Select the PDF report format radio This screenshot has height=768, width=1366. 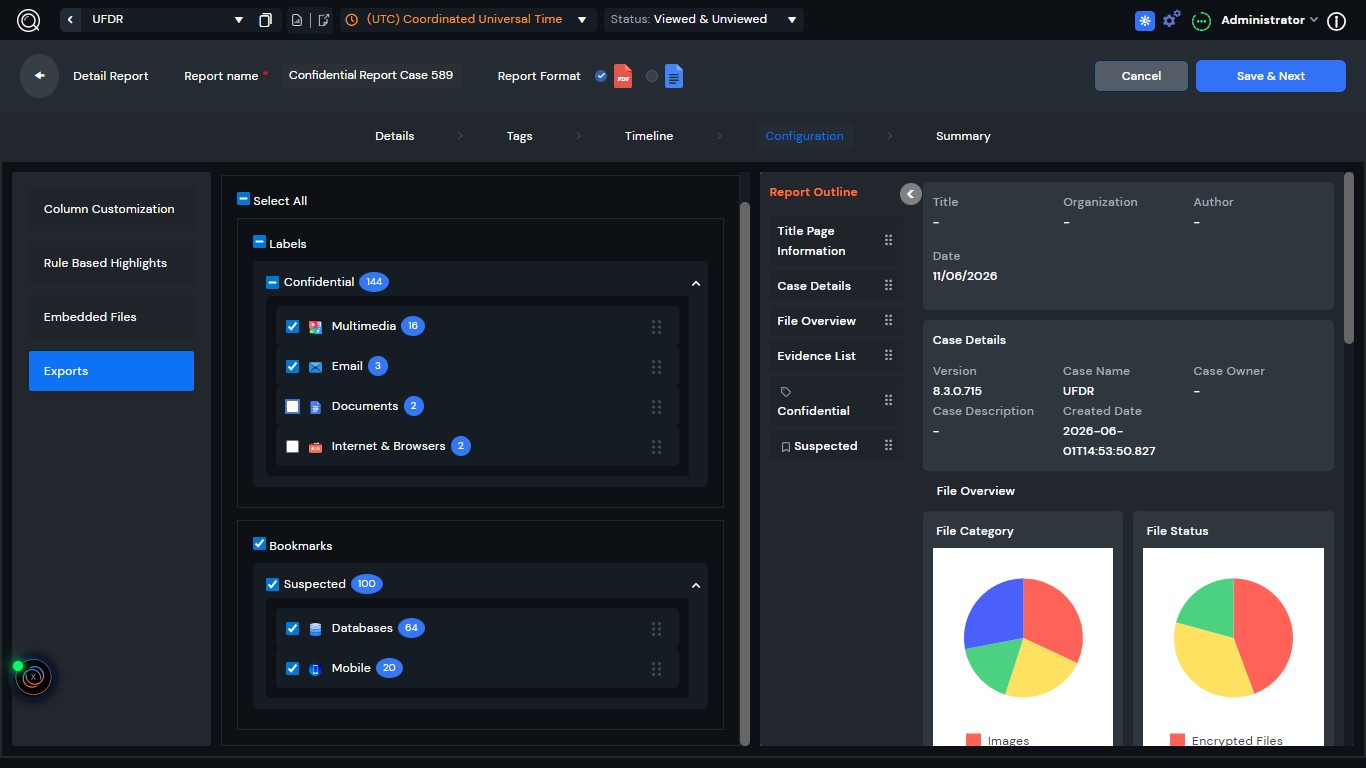pos(601,76)
